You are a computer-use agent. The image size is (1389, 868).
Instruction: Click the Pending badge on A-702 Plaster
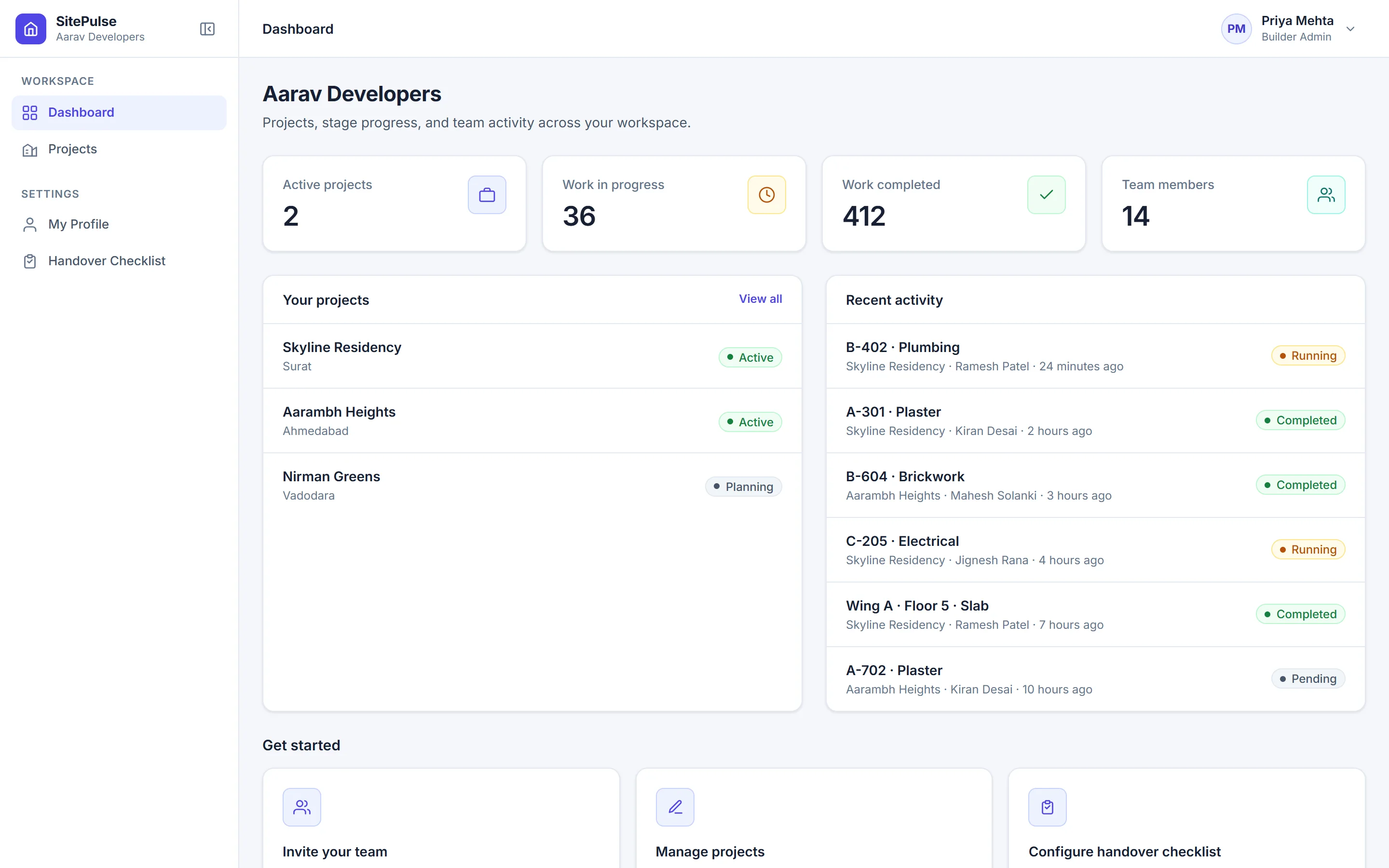[1308, 678]
